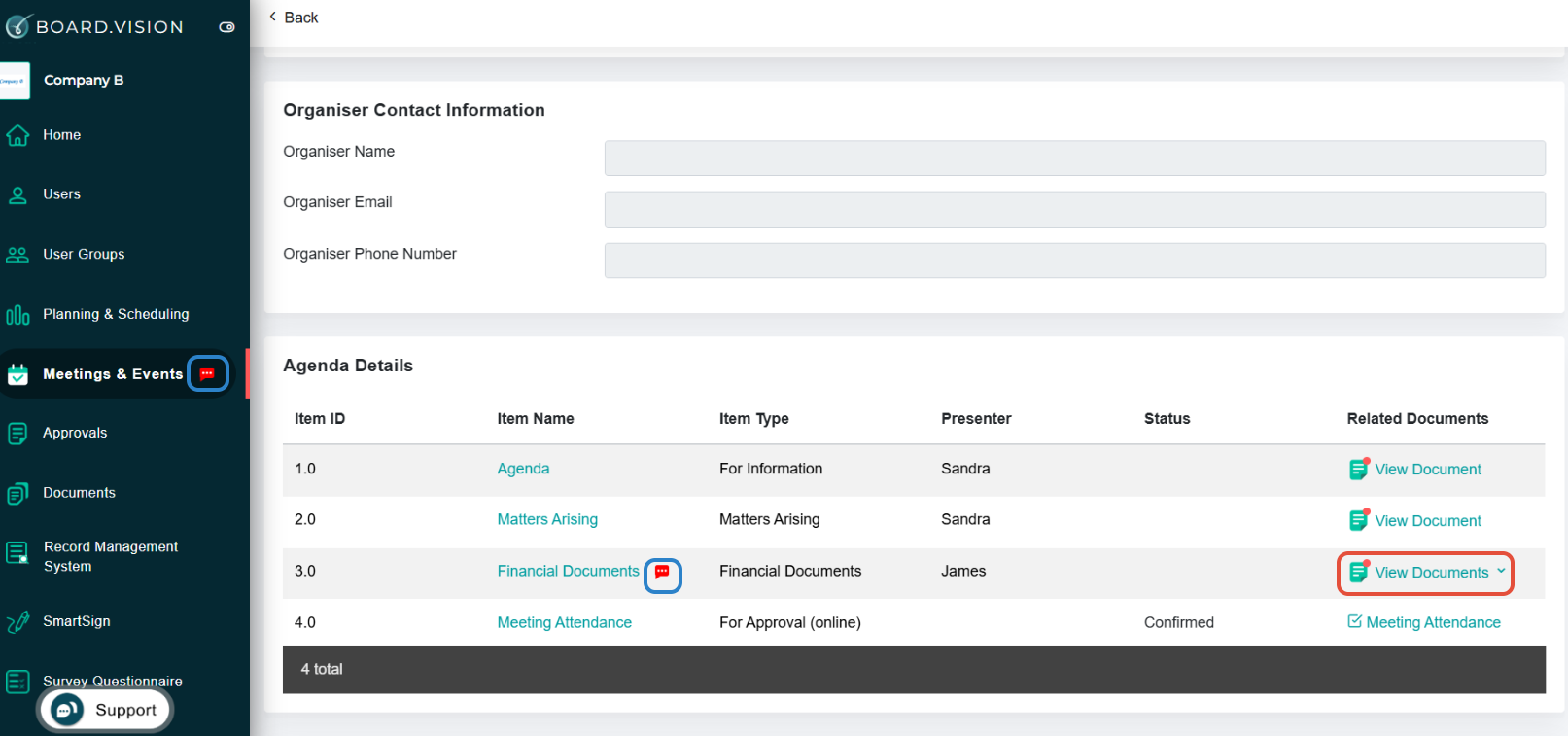Click checkbox icon beside Meeting Attendance link
This screenshot has height=736, width=1568.
1354,621
